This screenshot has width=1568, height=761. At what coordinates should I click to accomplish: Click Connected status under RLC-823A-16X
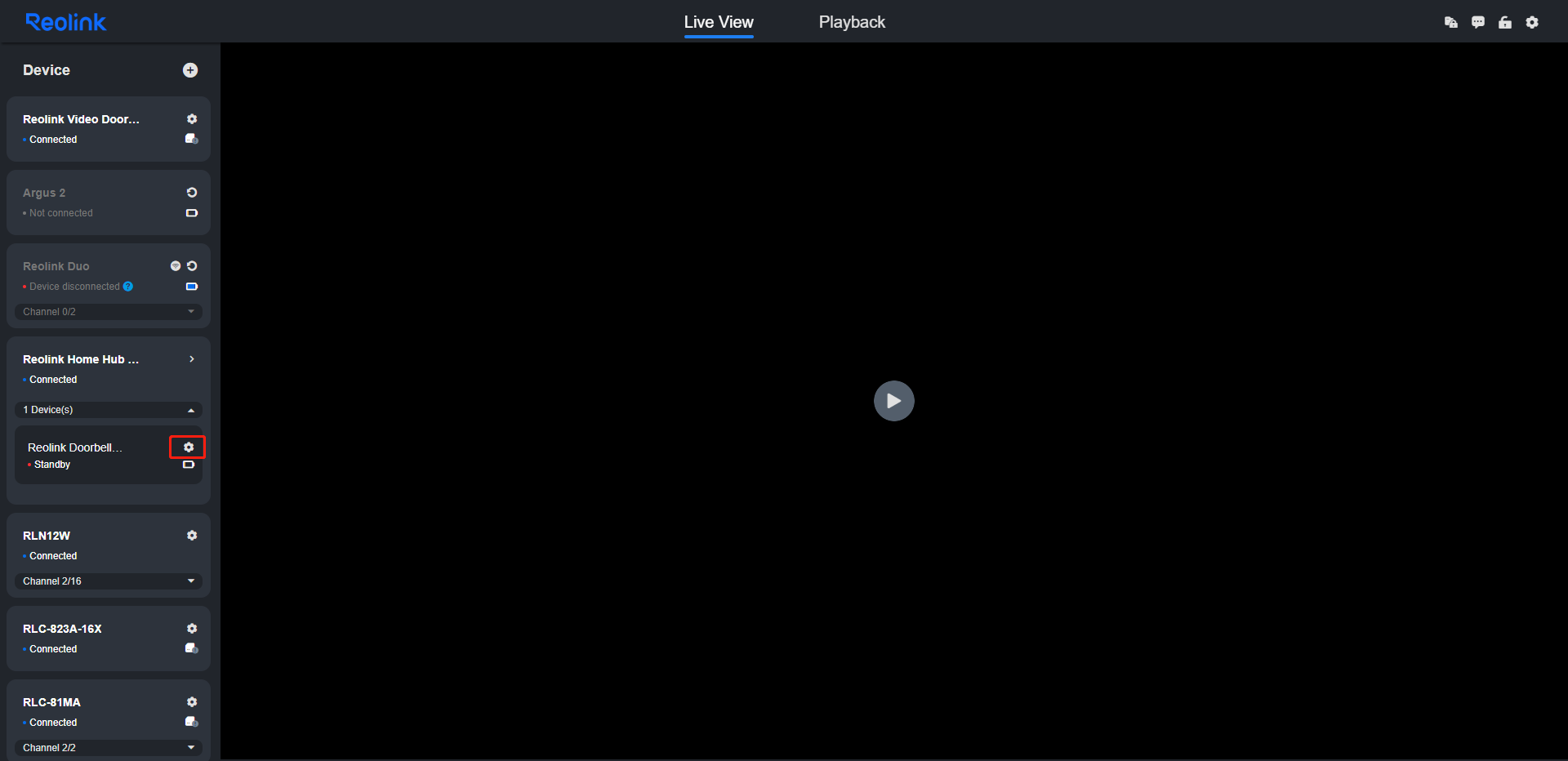pos(53,649)
